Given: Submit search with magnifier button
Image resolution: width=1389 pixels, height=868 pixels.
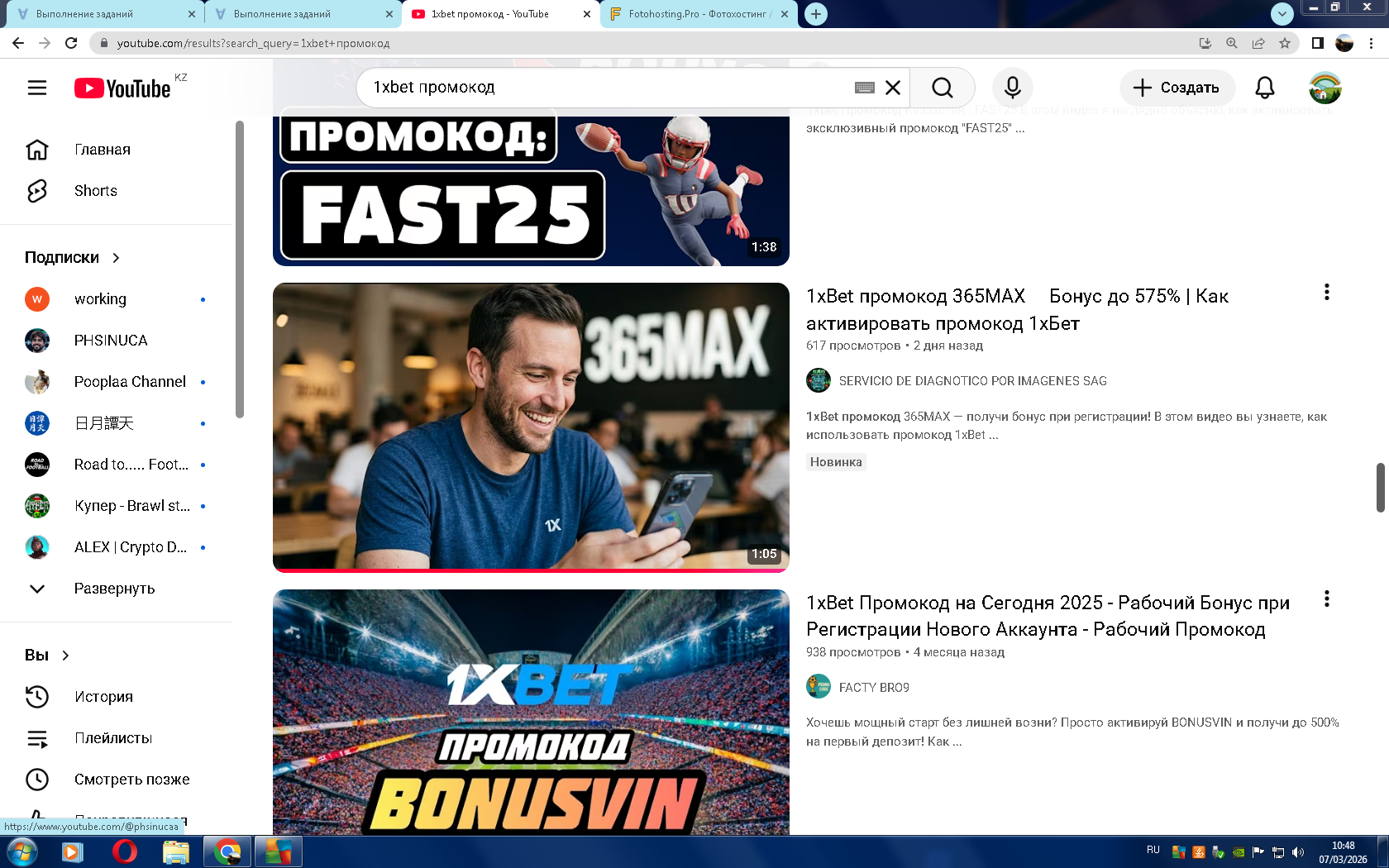Looking at the screenshot, I should pos(943,88).
